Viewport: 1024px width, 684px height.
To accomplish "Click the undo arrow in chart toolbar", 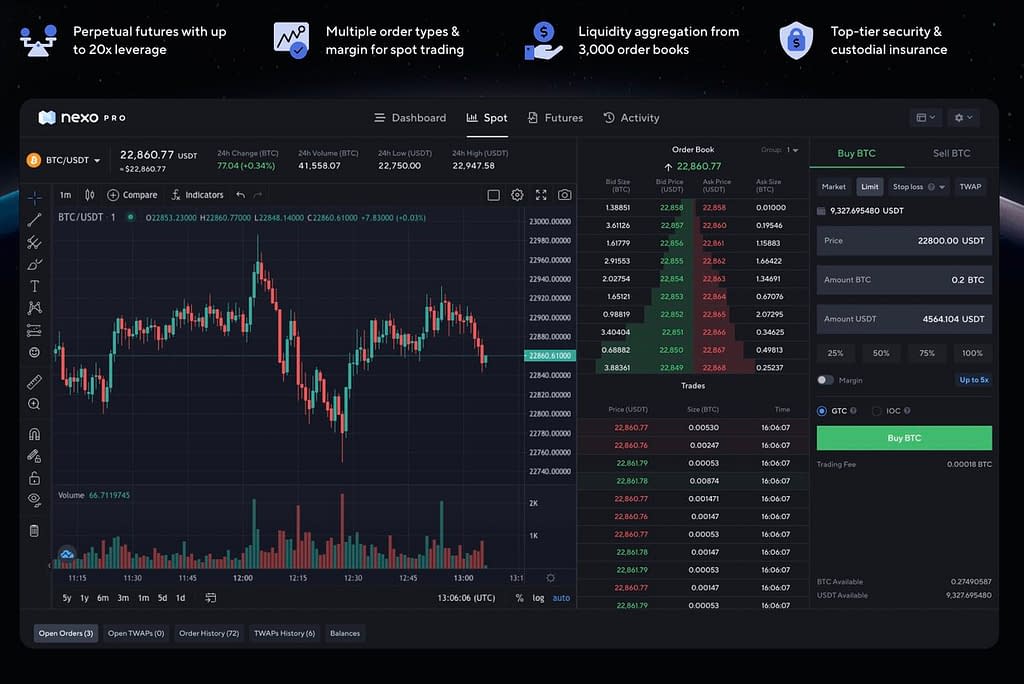I will tap(240, 195).
